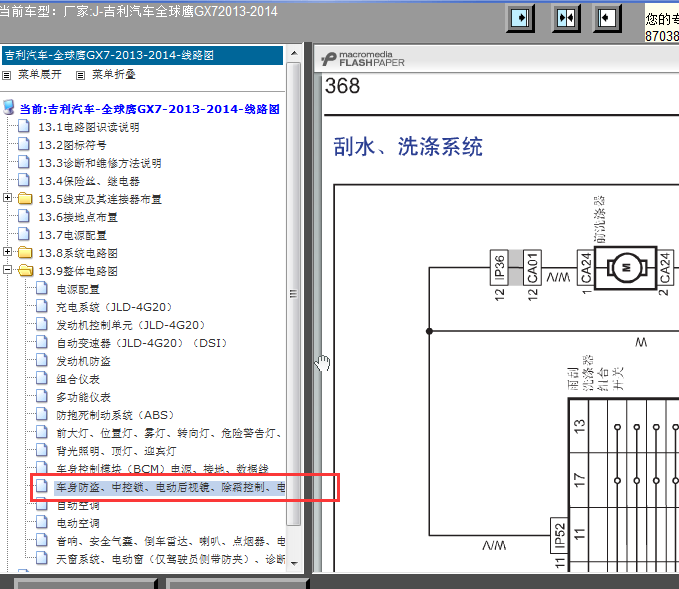Click tree scrollbar down arrow
The width and height of the screenshot is (679, 589).
pos(294,563)
